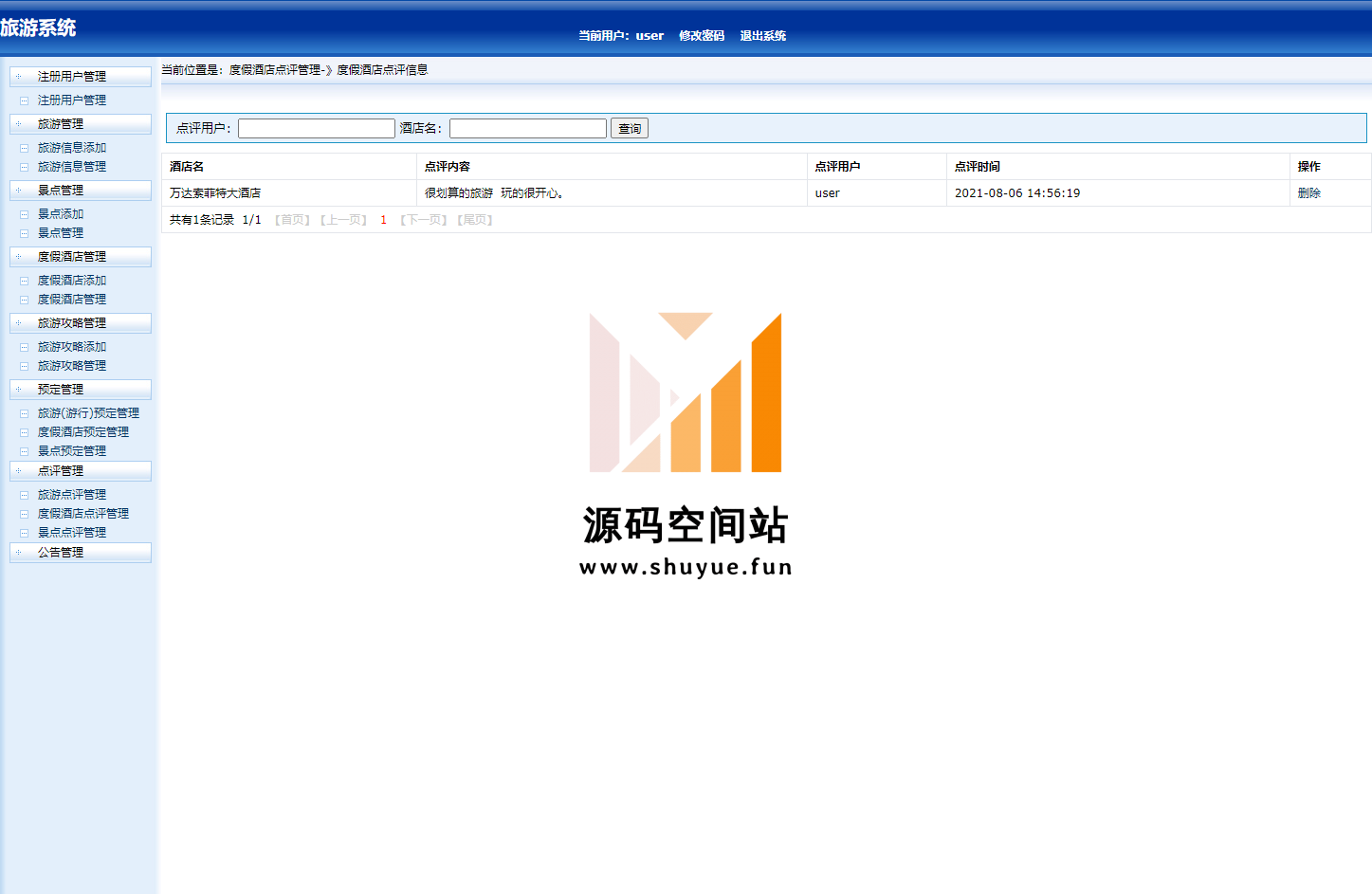The image size is (1372, 894).
Task: Go to 上一页 in pagination
Action: 343,219
